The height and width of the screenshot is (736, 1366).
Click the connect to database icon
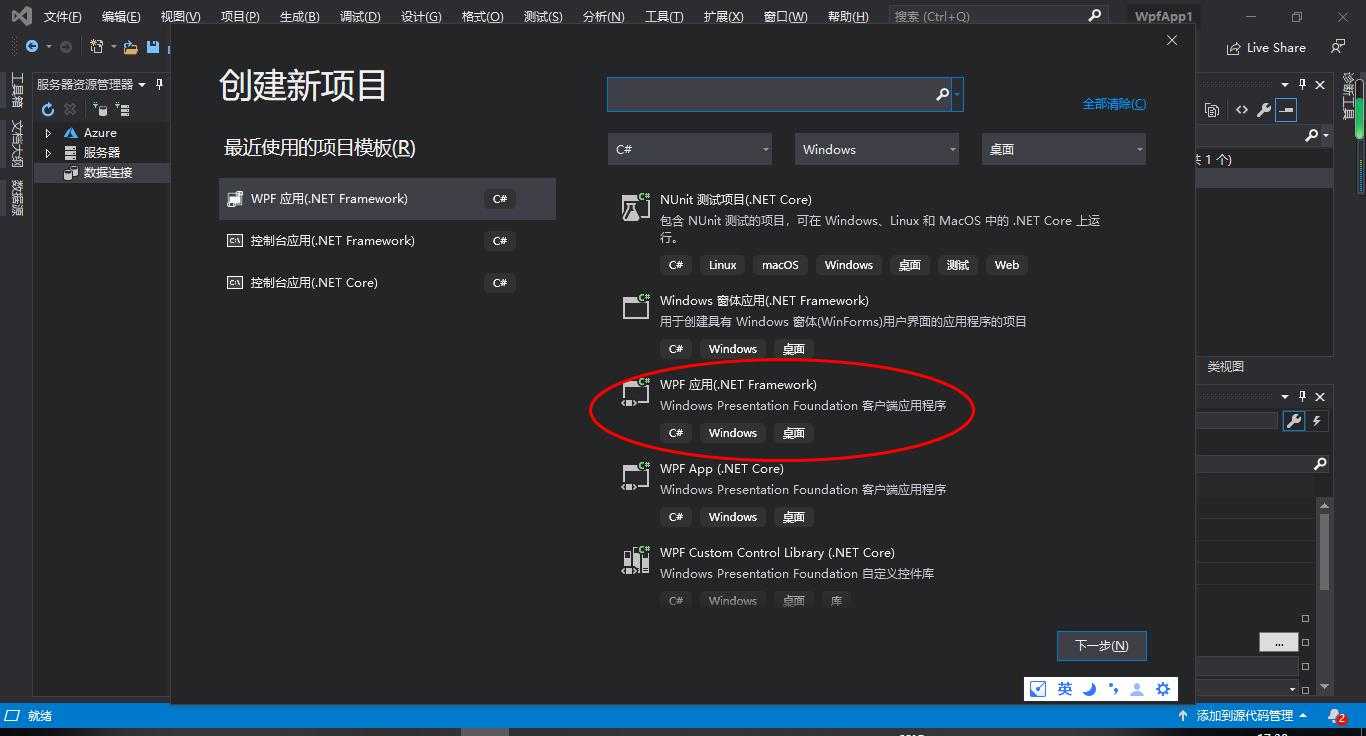click(x=99, y=110)
